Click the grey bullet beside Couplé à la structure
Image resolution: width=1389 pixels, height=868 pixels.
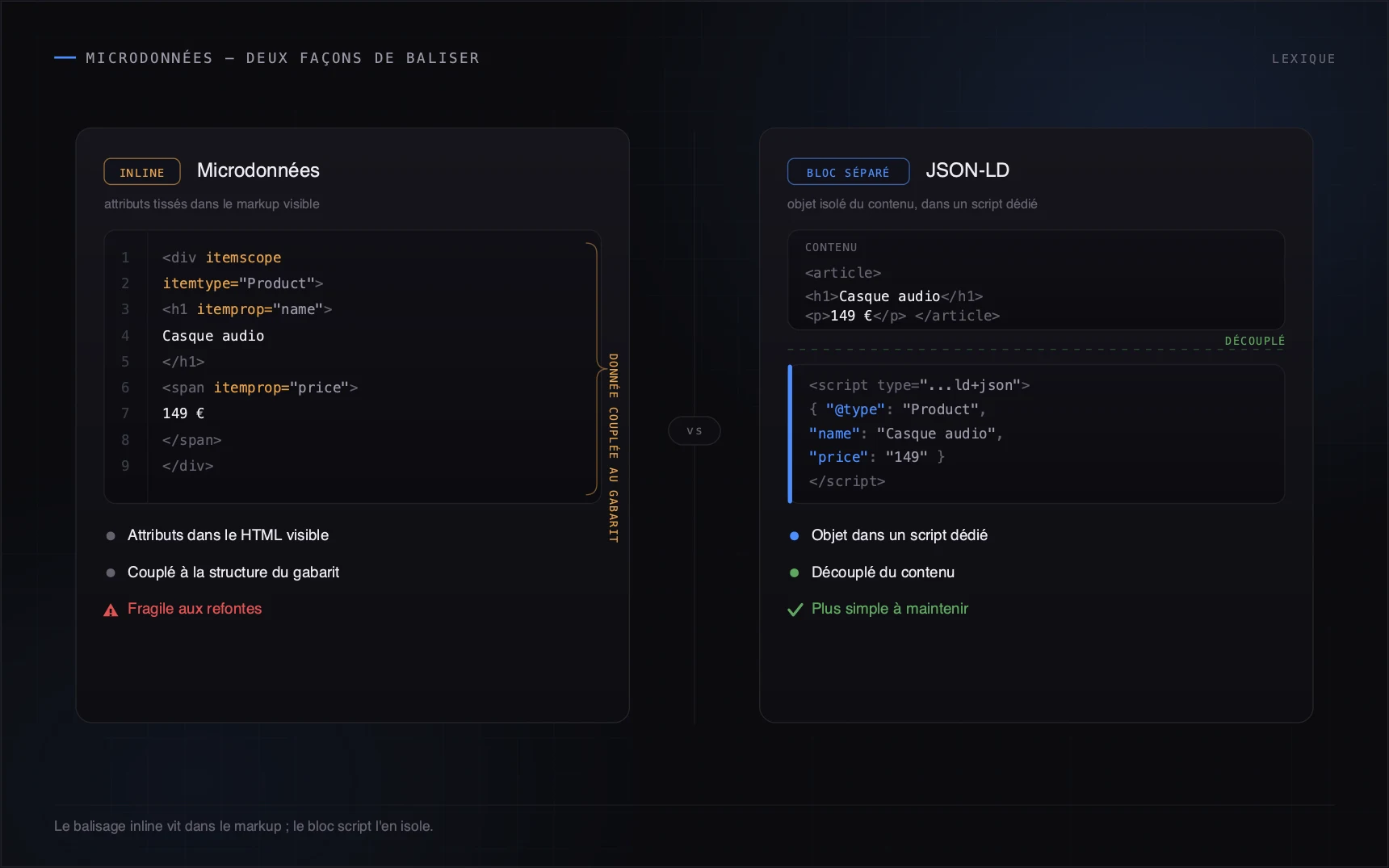click(x=111, y=572)
